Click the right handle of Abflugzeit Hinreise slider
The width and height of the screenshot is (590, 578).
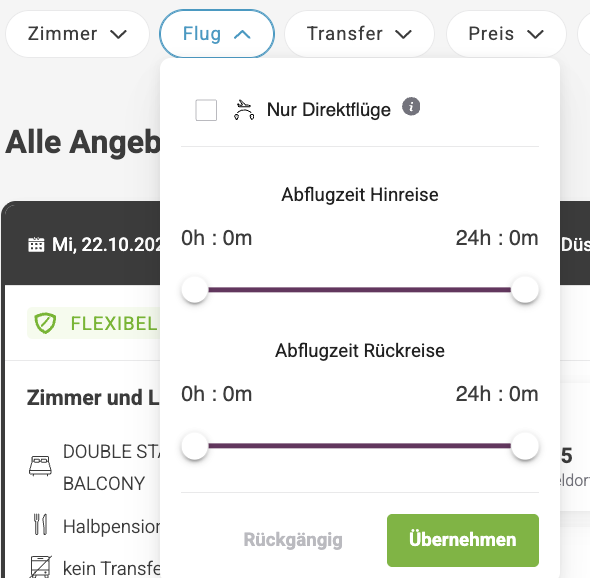coord(525,290)
